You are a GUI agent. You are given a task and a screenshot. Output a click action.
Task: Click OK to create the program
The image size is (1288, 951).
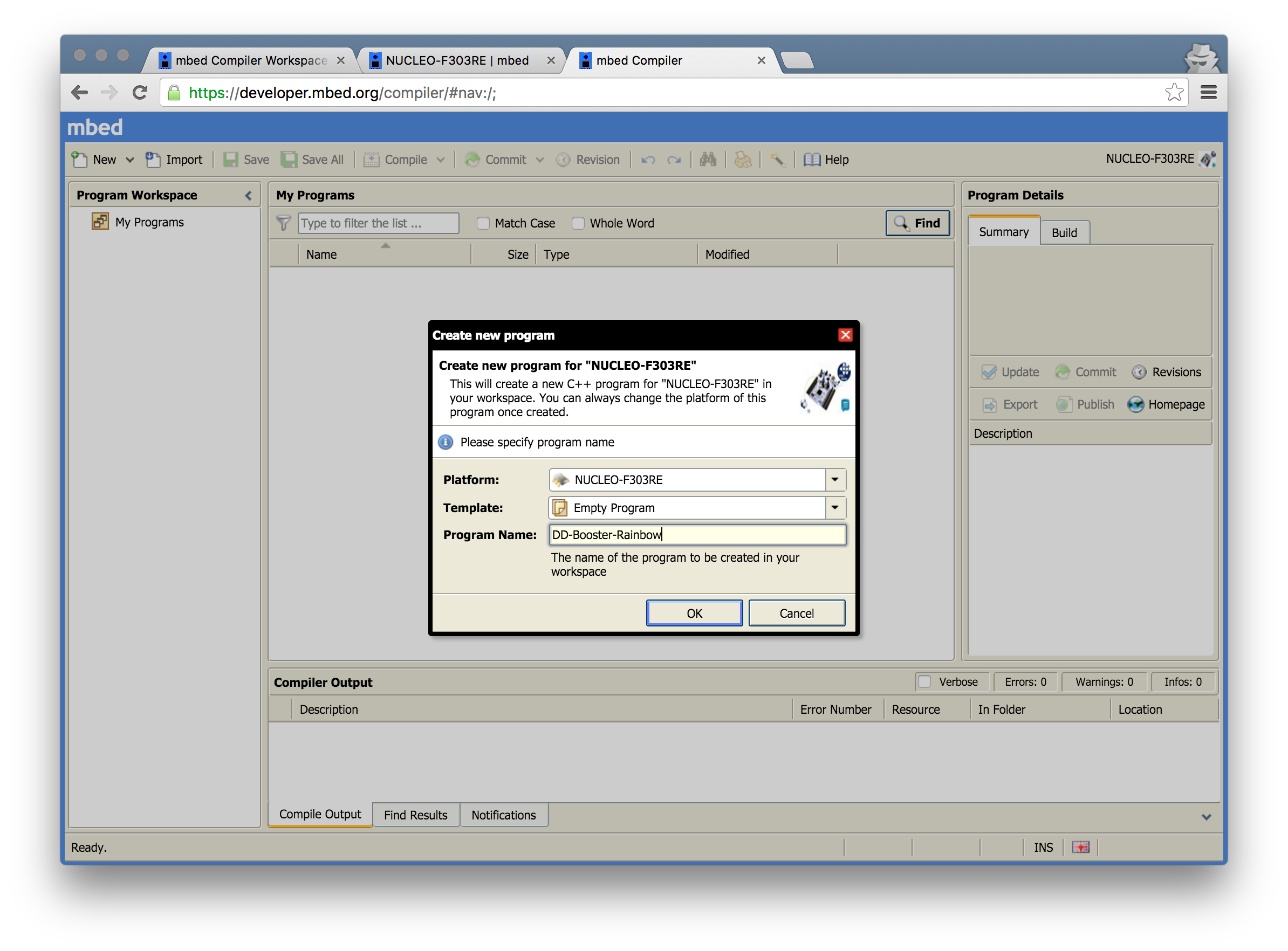[694, 613]
